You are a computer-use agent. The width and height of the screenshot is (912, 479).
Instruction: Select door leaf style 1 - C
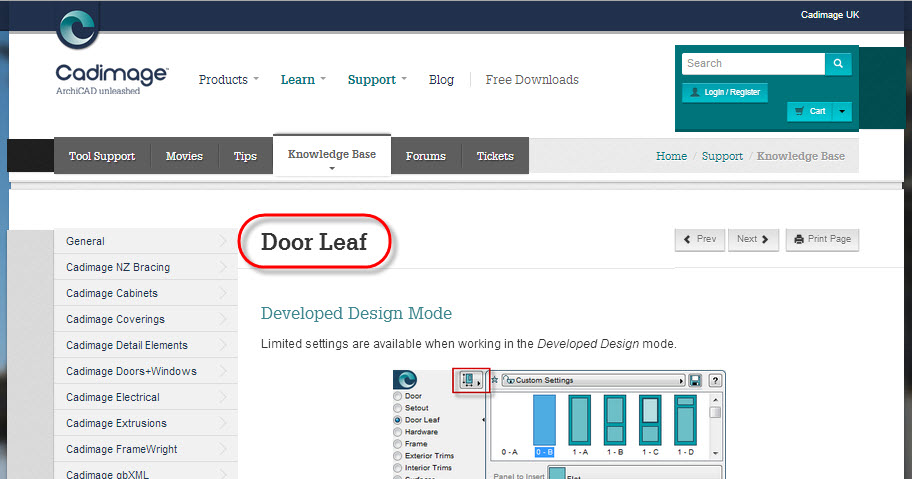(650, 426)
